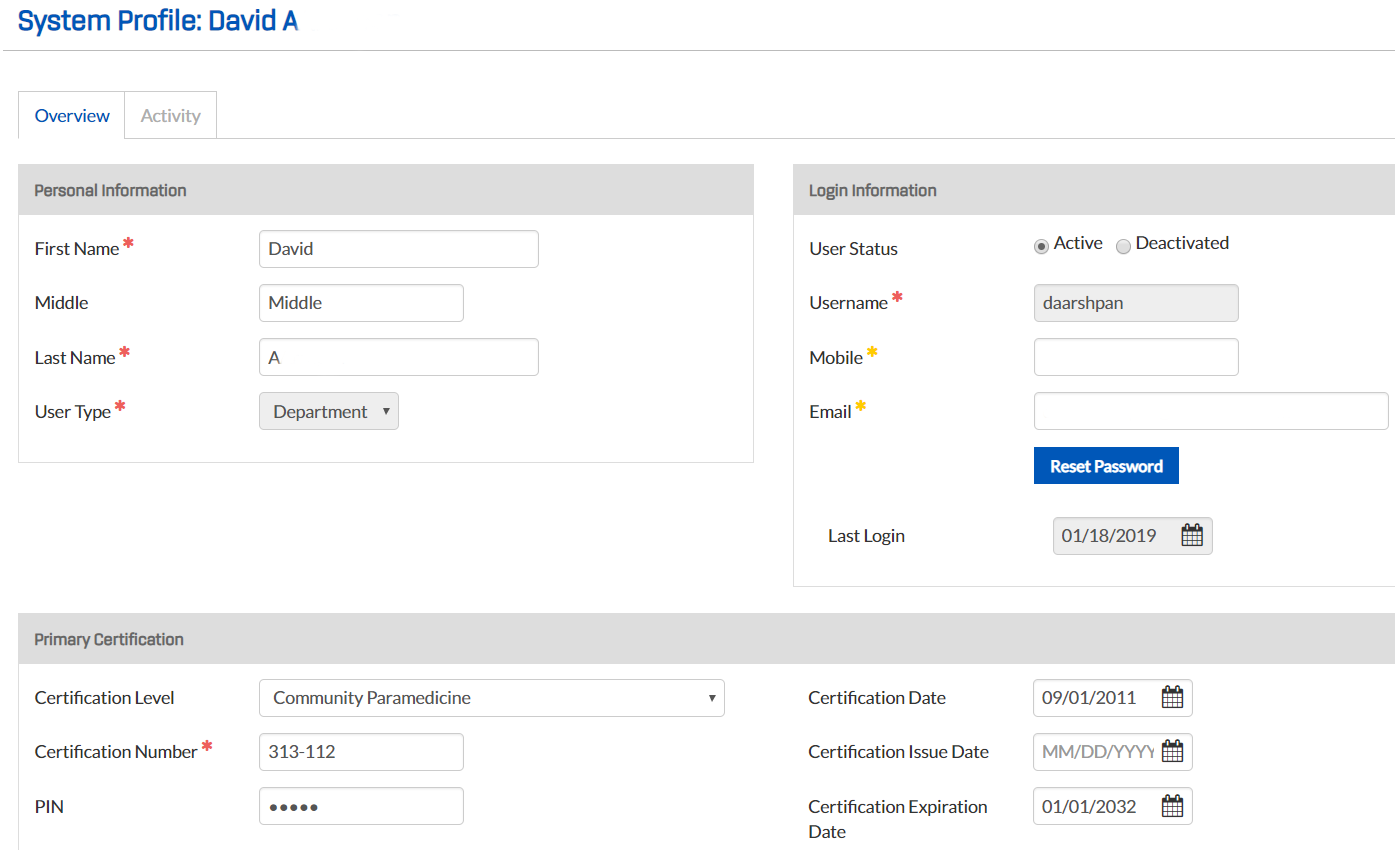Switch to the Activity tab
This screenshot has width=1395, height=850.
pos(170,115)
